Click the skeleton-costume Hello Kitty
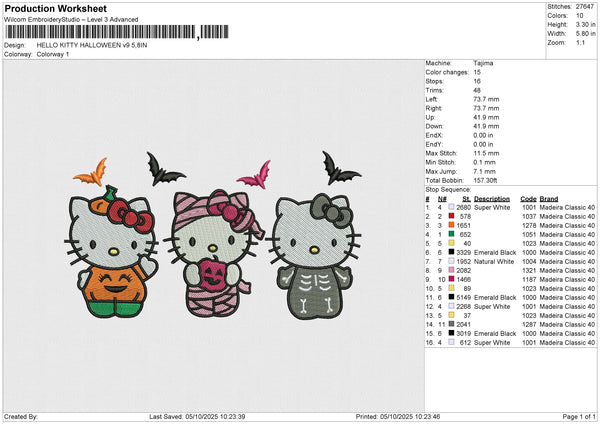600x424 pixels. click(x=314, y=257)
